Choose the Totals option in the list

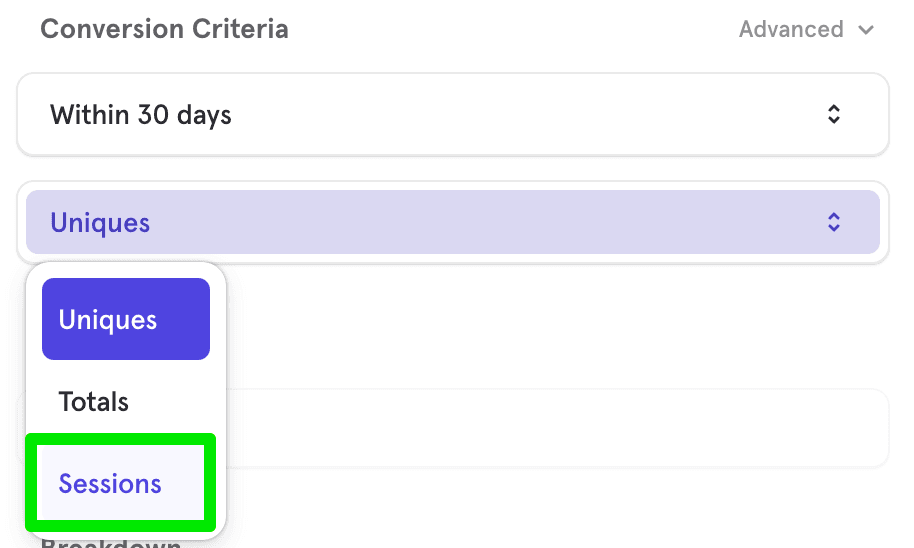pos(125,402)
